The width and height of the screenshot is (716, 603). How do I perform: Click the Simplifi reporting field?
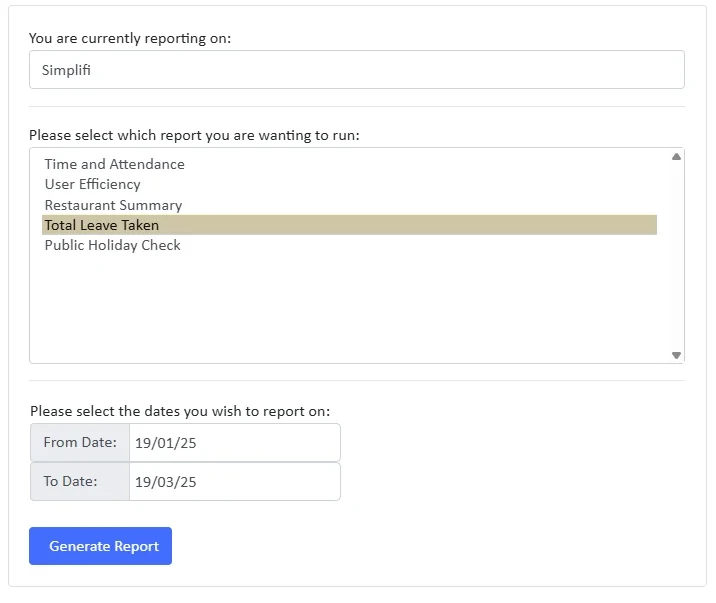357,69
